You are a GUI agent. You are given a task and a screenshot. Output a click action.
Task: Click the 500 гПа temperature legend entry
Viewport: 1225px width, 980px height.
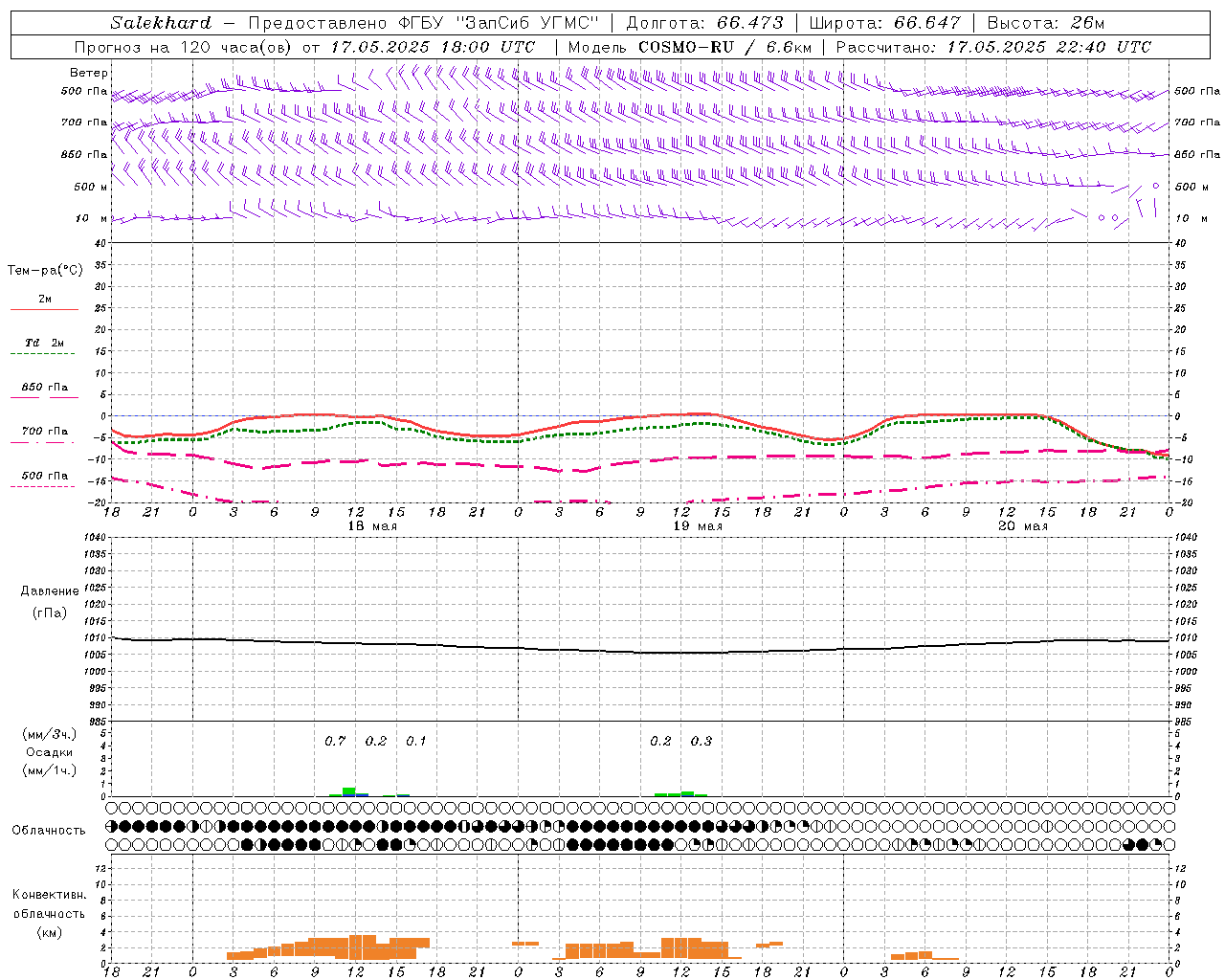pyautogui.click(x=45, y=476)
